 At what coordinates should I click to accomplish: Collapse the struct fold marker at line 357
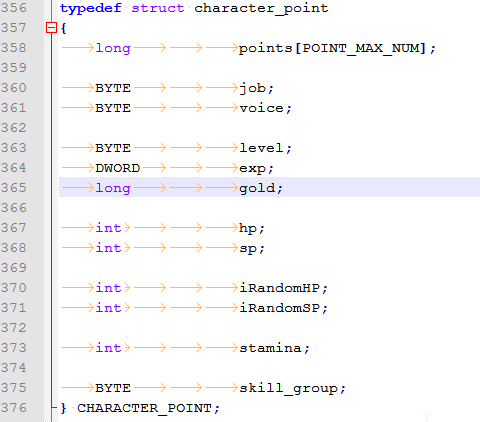coord(51,28)
